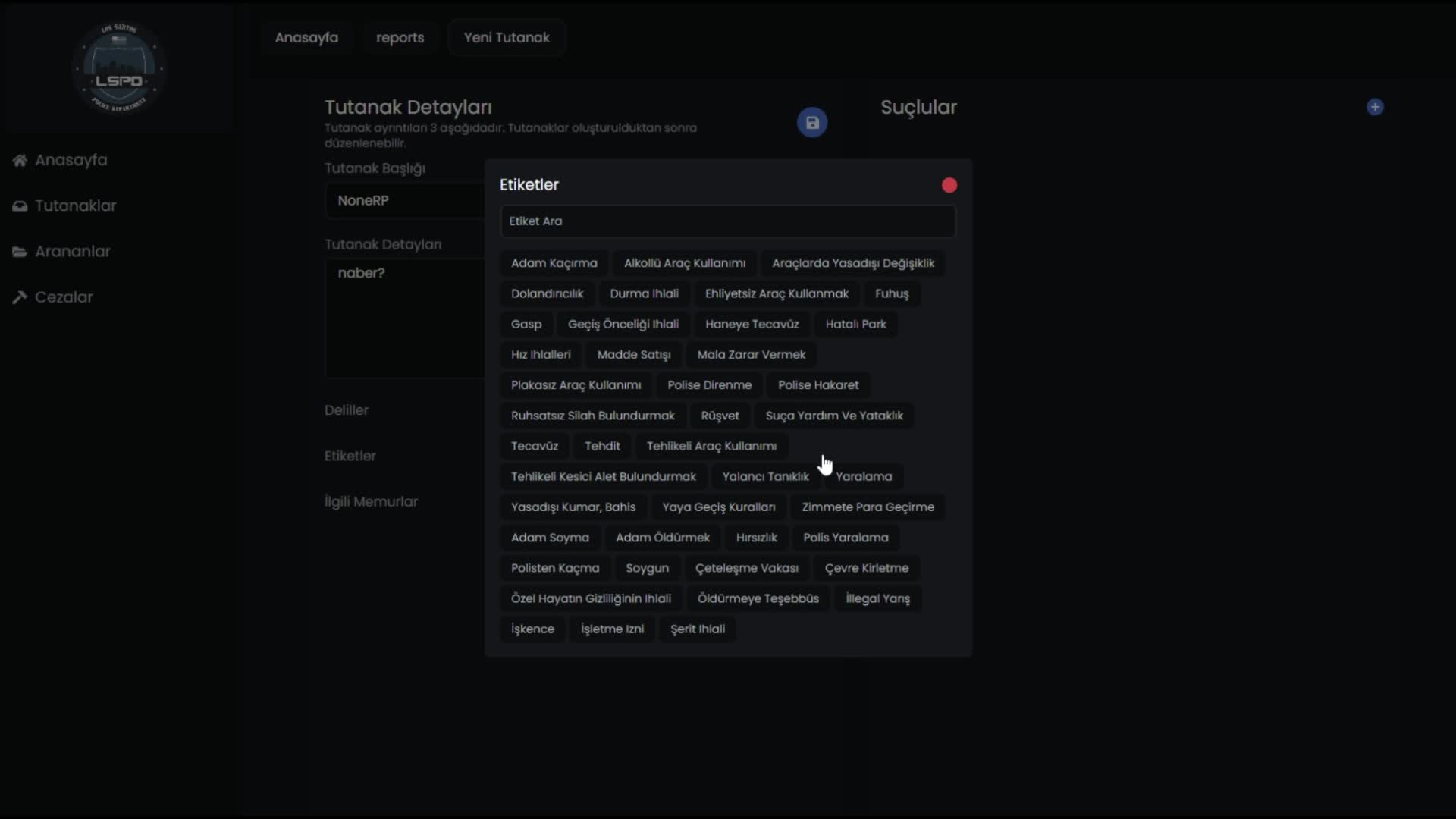1456x819 pixels.
Task: Select the 'Polise Hakaret' tag
Action: click(x=818, y=384)
